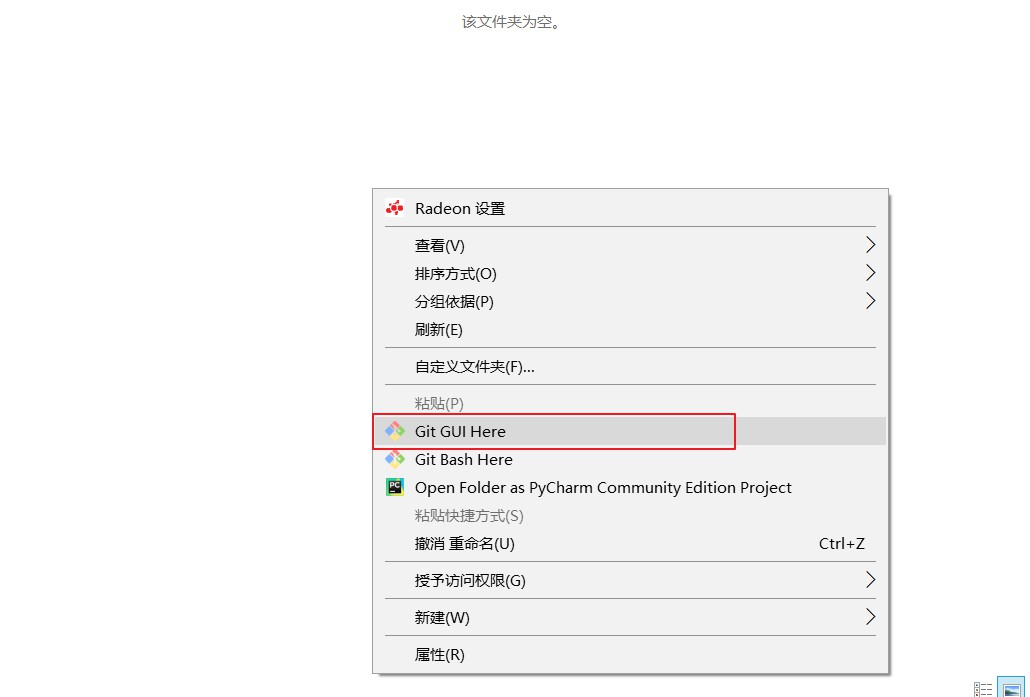The height and width of the screenshot is (697, 1030).
Task: Launch Git Bash Here text label
Action: pos(464,460)
